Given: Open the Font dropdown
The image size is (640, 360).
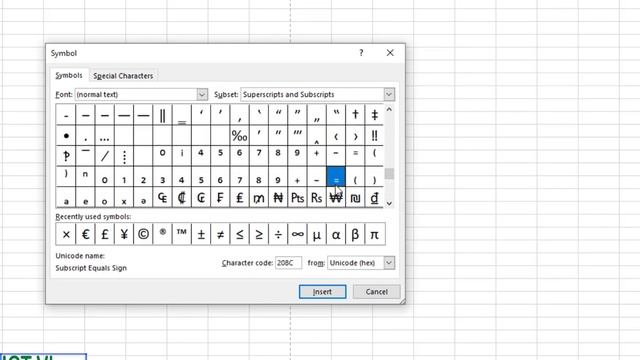Looking at the screenshot, I should click(x=202, y=94).
